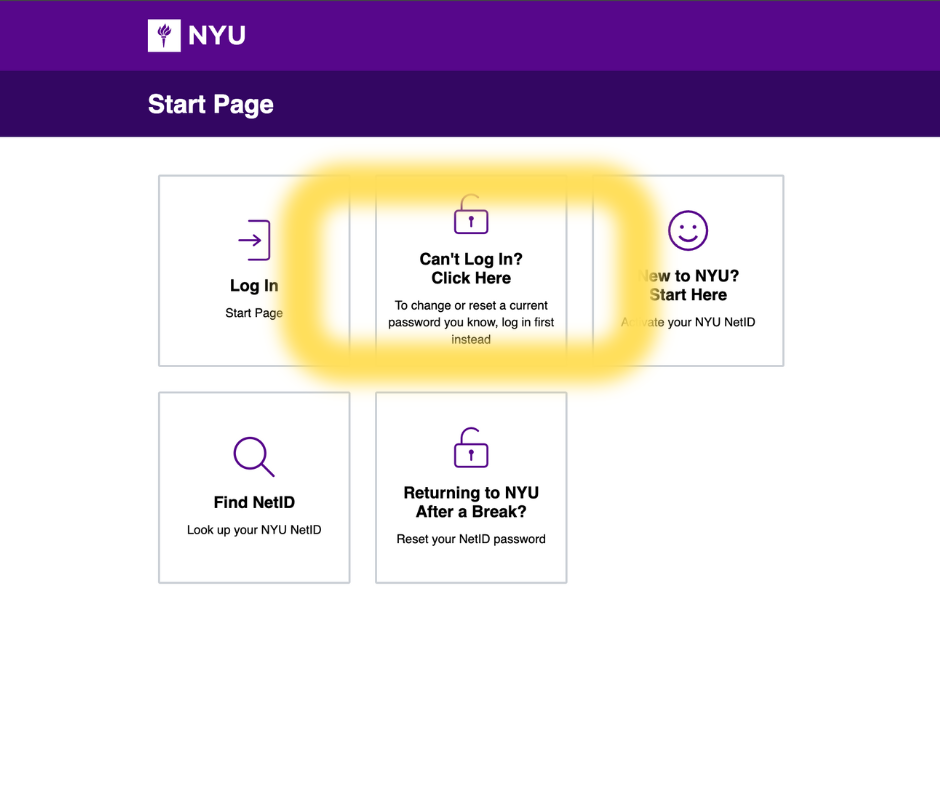The width and height of the screenshot is (940, 788).
Task: Click the open padlock above Can't Log In
Action: [x=471, y=215]
